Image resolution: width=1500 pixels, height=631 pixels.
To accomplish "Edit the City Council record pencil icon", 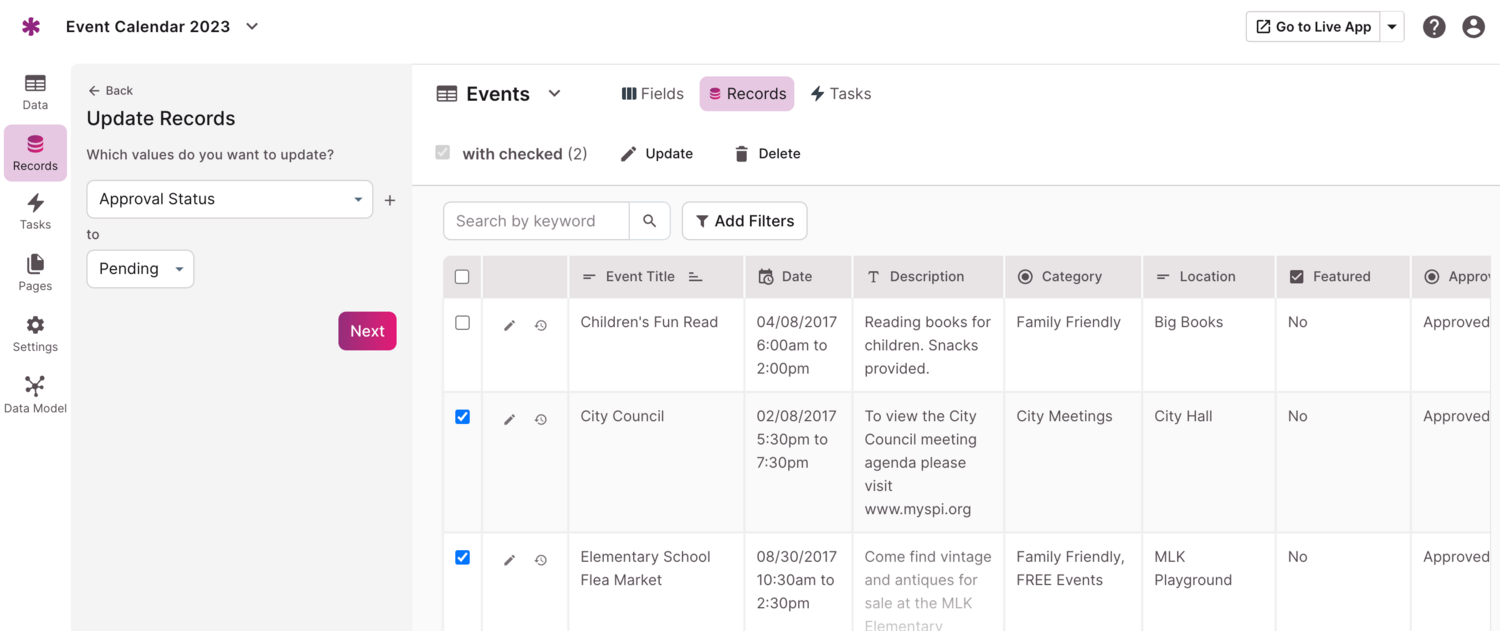I will pyautogui.click(x=509, y=420).
